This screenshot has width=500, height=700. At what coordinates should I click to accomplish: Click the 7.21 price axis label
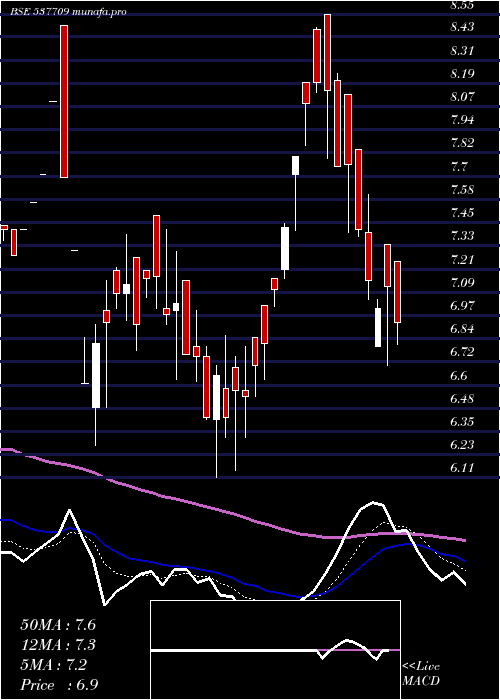[x=462, y=259]
